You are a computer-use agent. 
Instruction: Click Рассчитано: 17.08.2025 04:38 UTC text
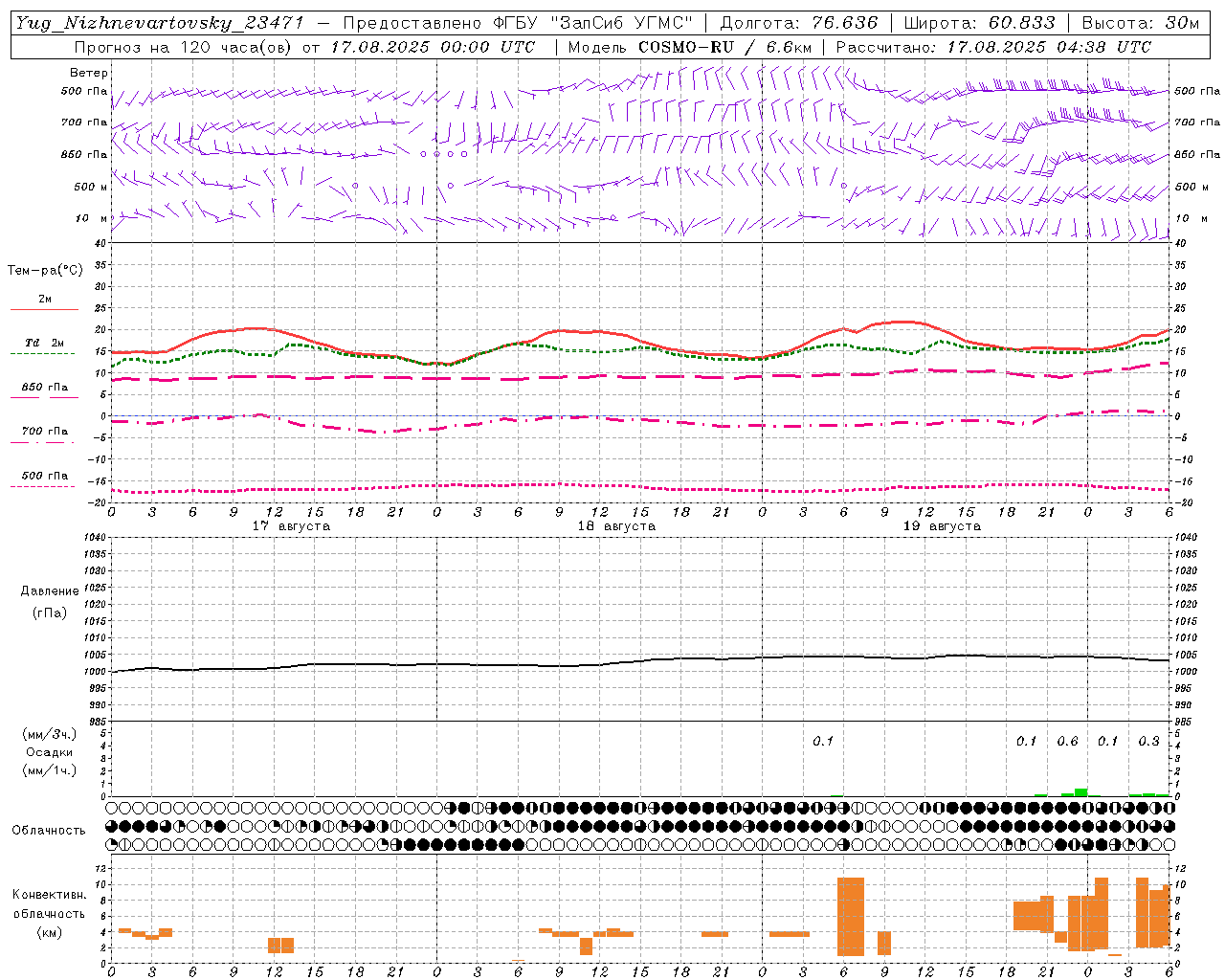point(993,47)
